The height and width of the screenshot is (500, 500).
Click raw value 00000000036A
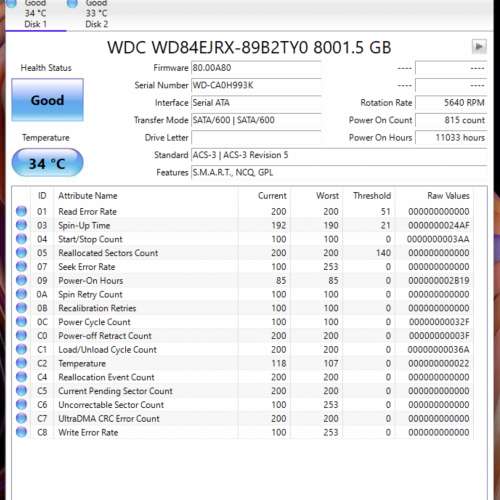click(x=438, y=350)
